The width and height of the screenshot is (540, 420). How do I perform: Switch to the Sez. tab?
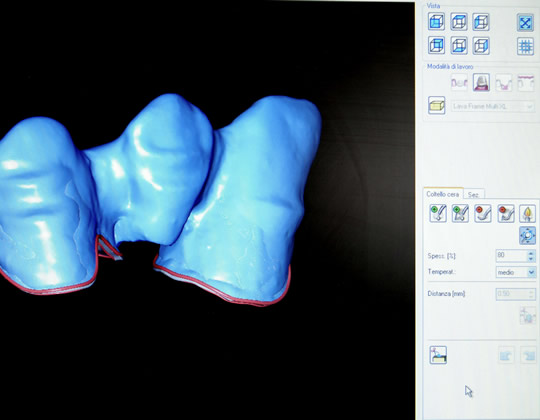tap(474, 195)
